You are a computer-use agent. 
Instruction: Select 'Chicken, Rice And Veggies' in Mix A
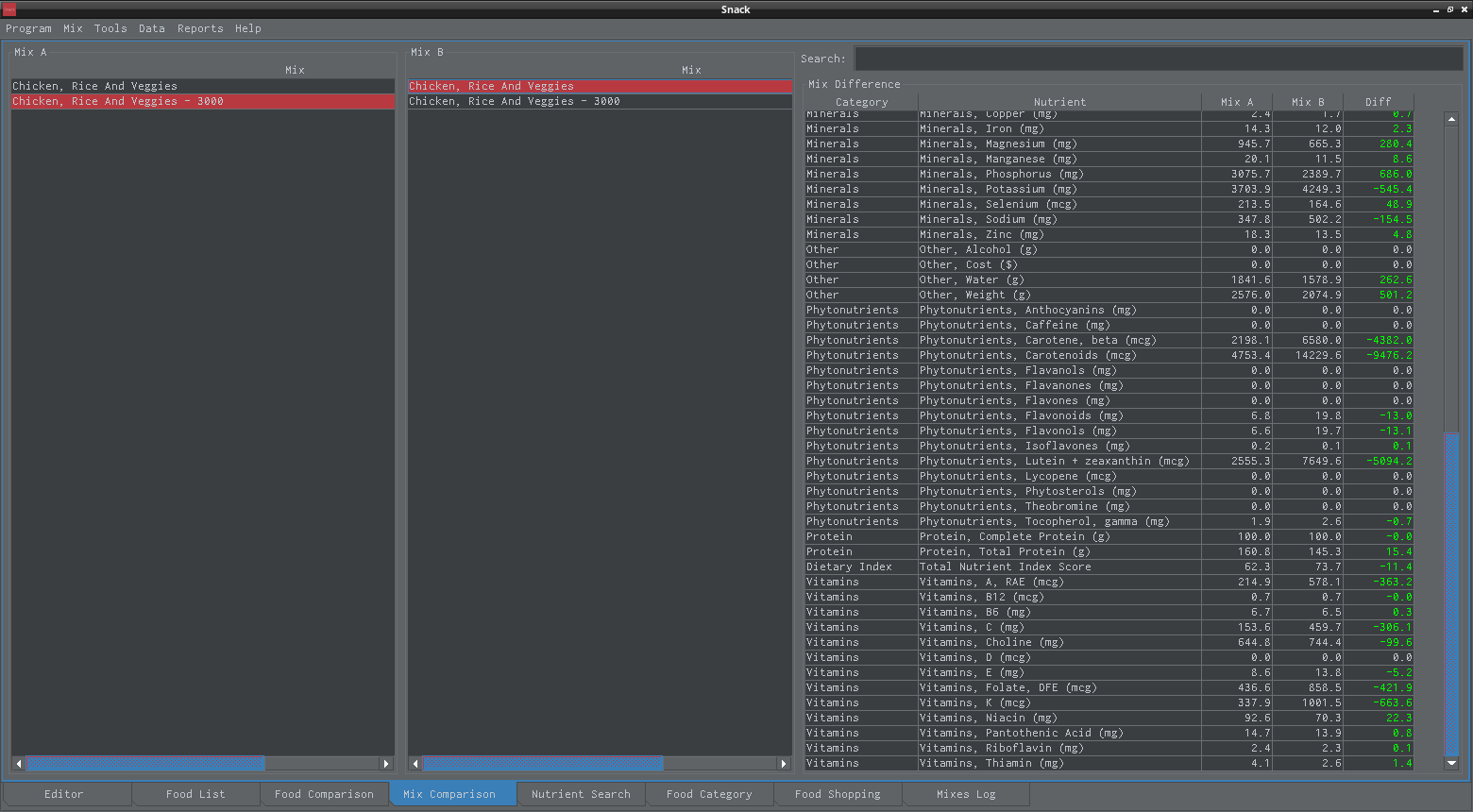94,86
